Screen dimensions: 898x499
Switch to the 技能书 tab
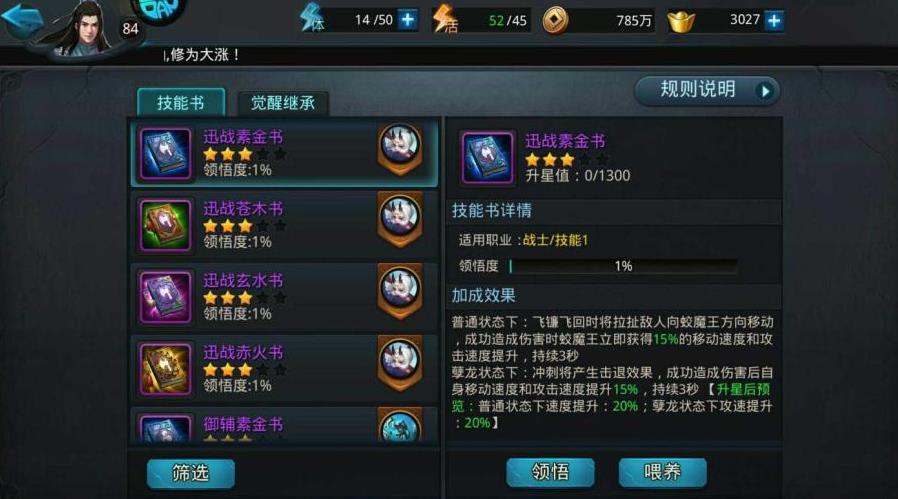pos(181,103)
